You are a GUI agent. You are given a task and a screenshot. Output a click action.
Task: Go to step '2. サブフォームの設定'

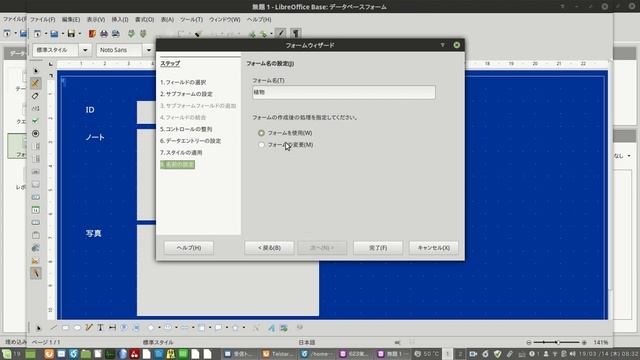[186, 94]
